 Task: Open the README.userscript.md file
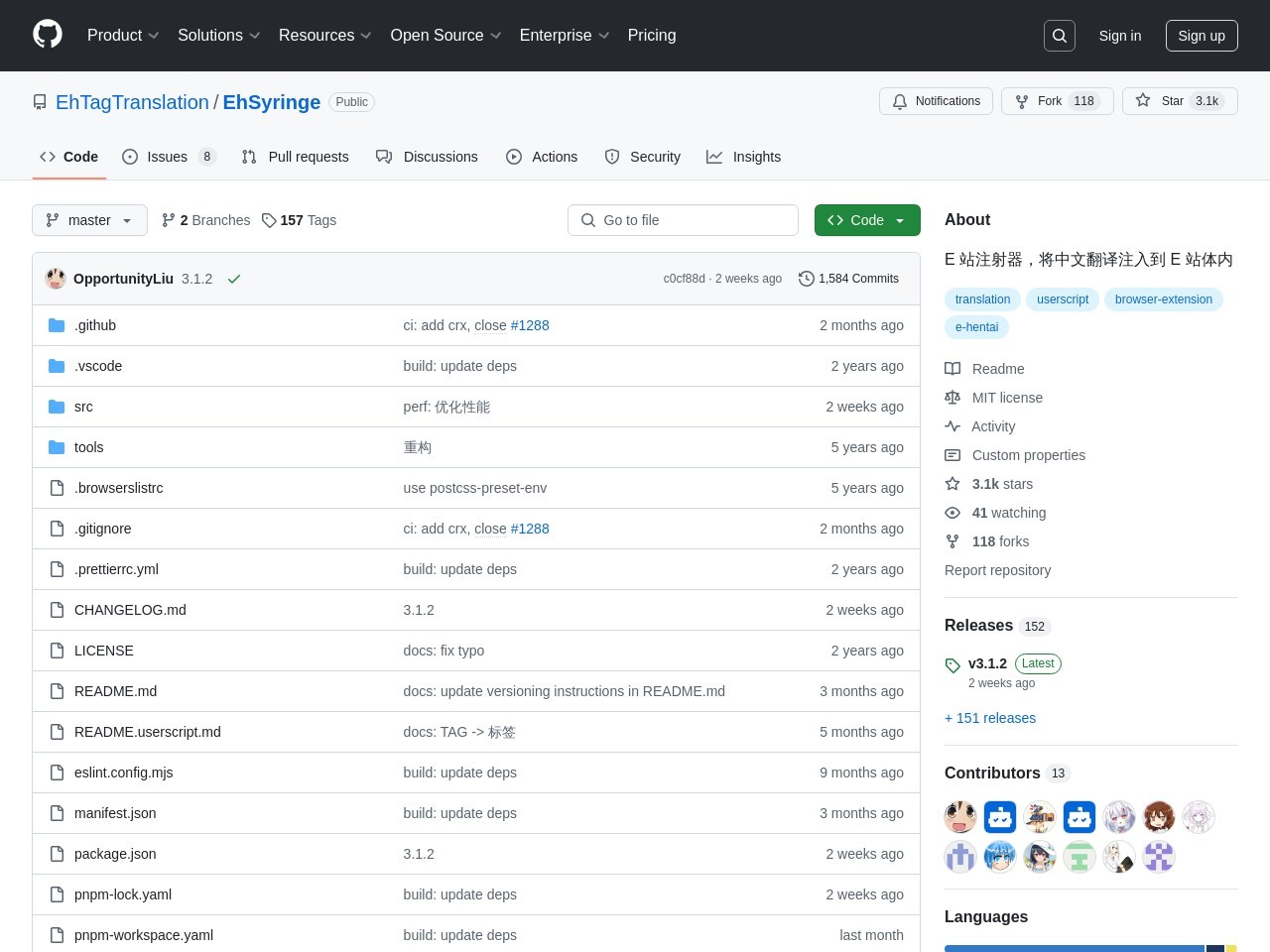[148, 732]
